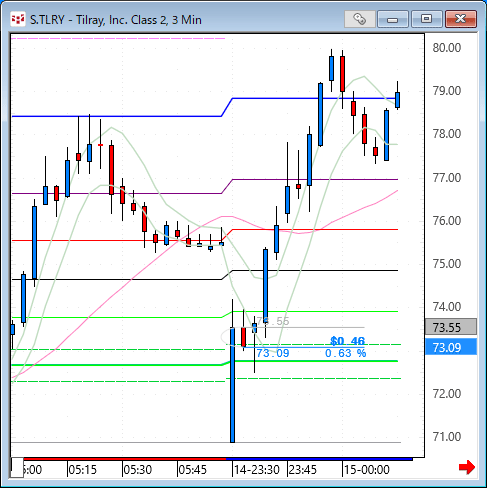Click the title text S.TLRY Tilray 3 Min

116,20
